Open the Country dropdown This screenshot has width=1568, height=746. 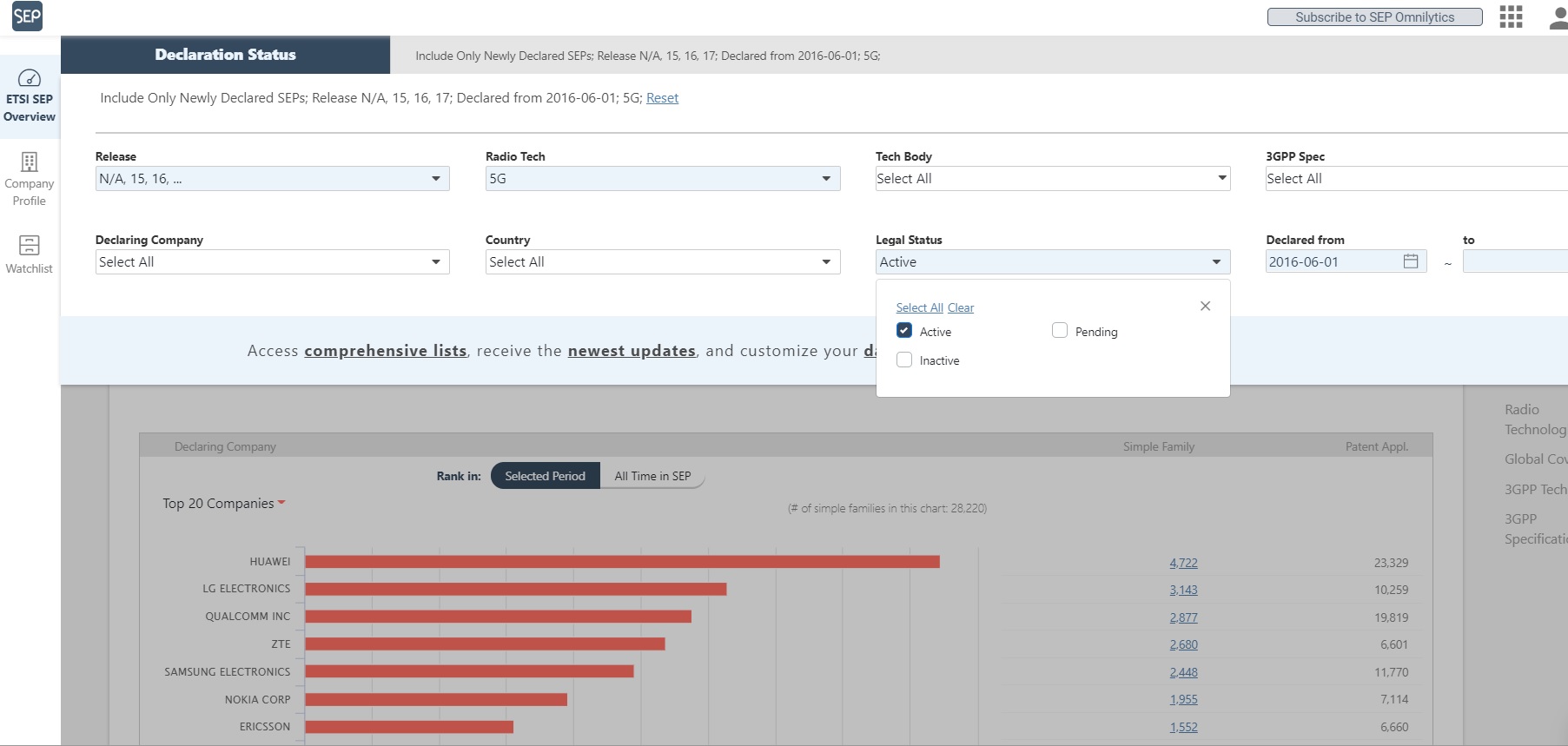click(x=663, y=262)
